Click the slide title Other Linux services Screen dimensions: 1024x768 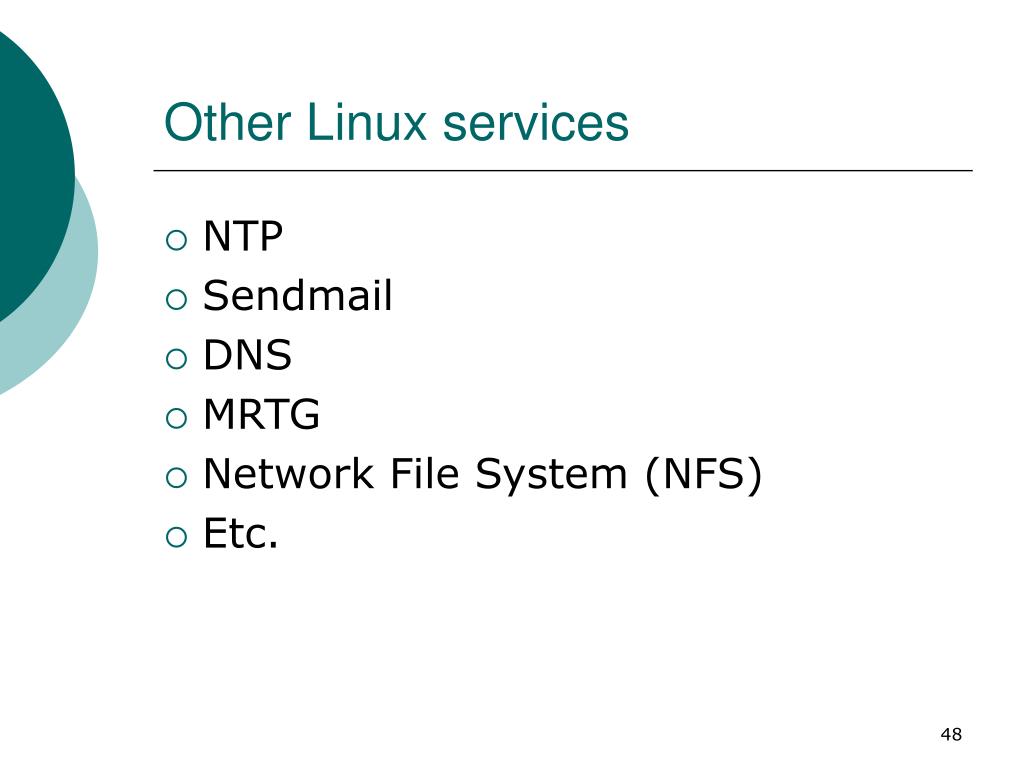point(396,122)
